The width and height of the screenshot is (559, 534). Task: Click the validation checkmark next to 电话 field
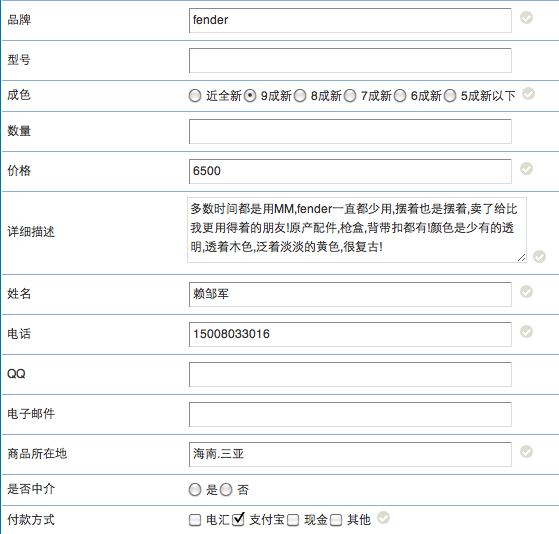(x=526, y=332)
